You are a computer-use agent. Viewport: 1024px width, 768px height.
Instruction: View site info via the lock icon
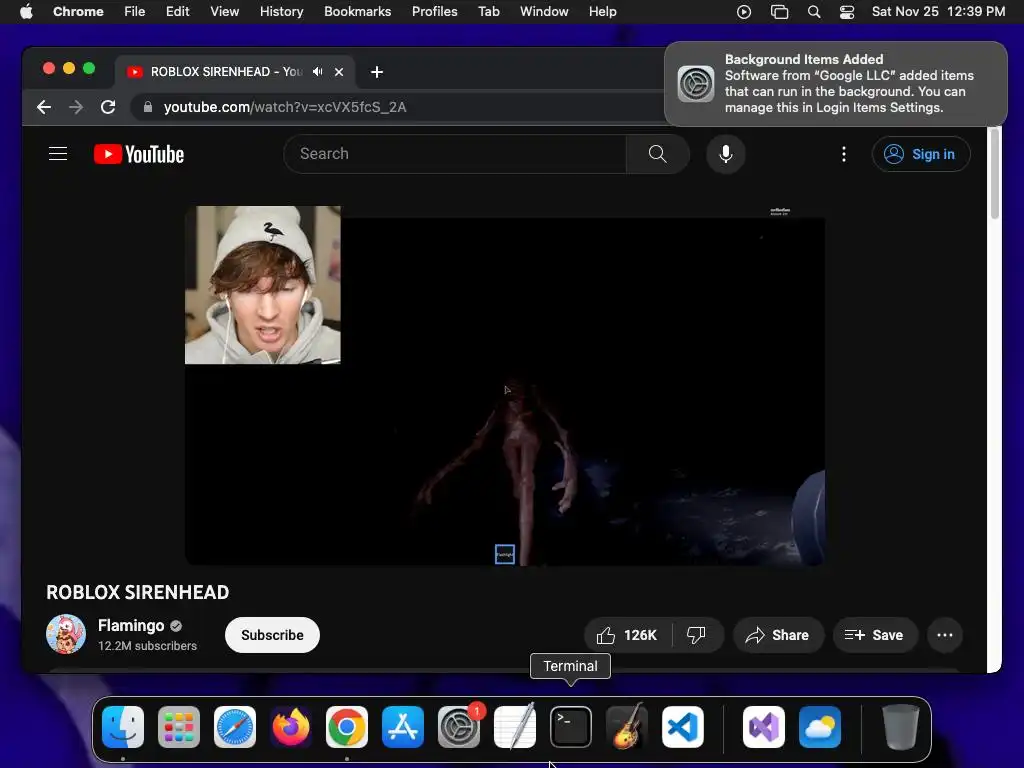pyautogui.click(x=148, y=107)
